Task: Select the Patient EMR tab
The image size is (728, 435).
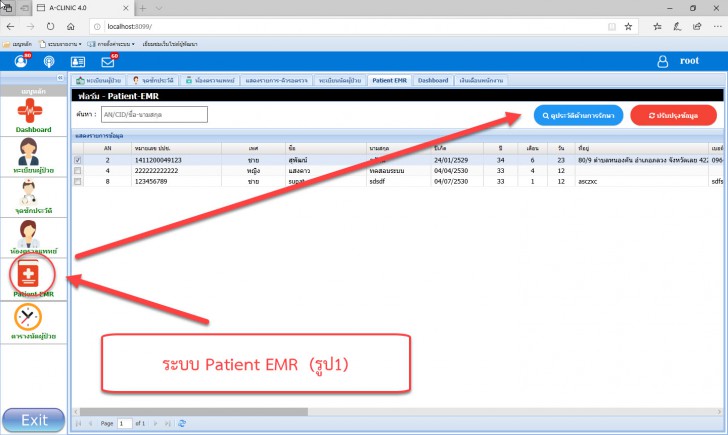Action: [390, 80]
